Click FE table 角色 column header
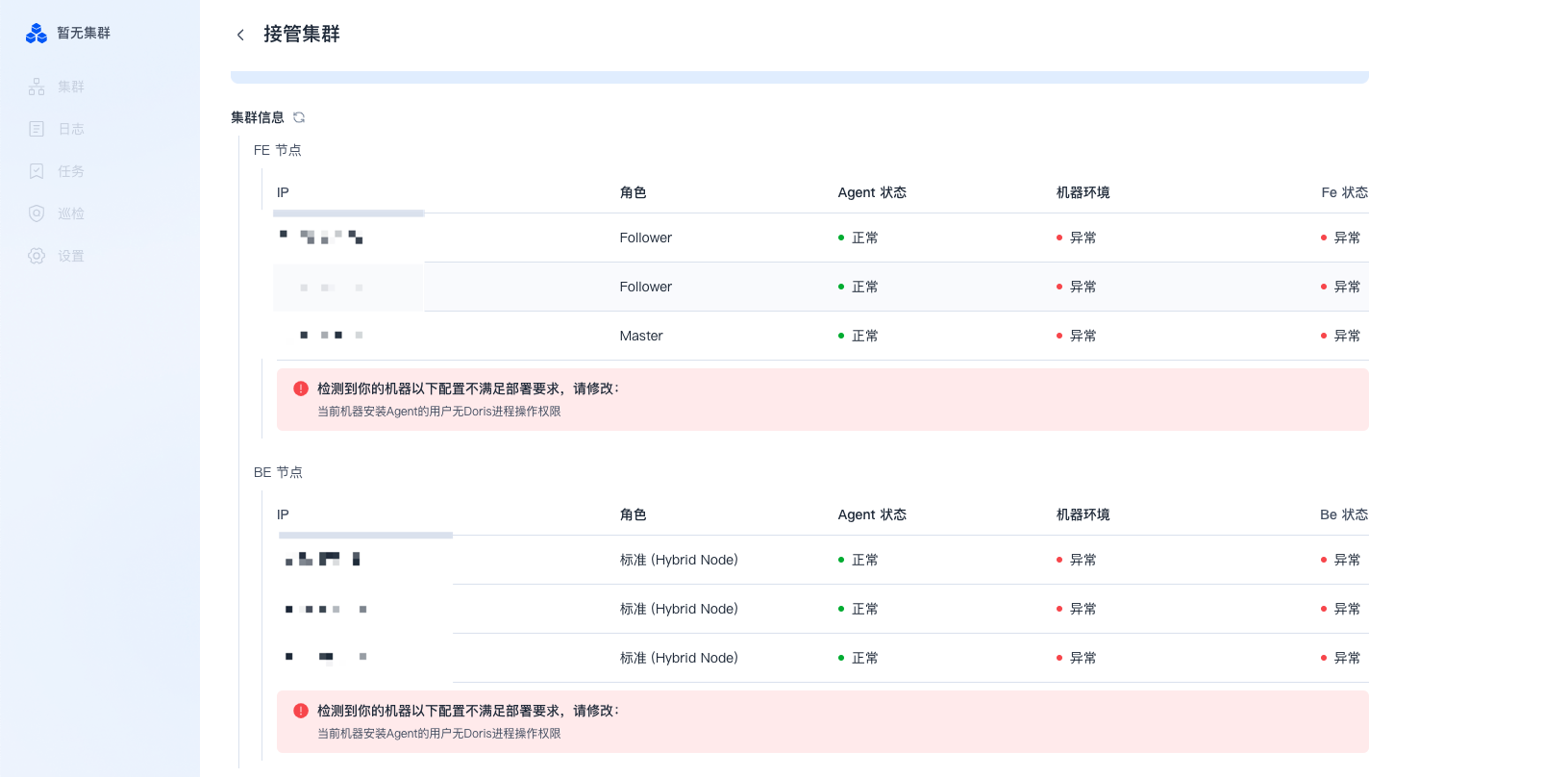The width and height of the screenshot is (1568, 777). coord(633,192)
